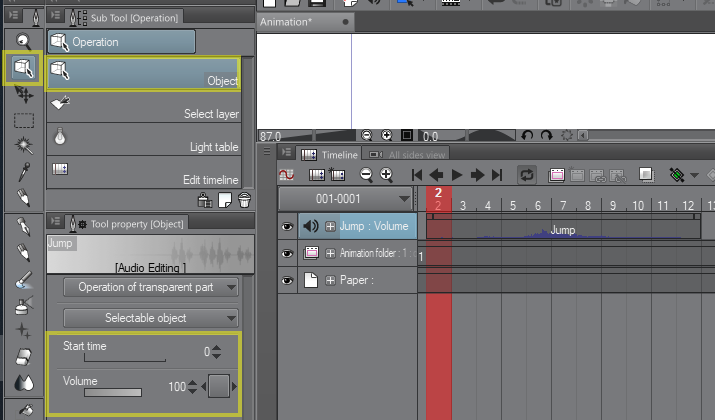Click the Start time stepper arrows
This screenshot has width=715, height=420.
coord(217,352)
